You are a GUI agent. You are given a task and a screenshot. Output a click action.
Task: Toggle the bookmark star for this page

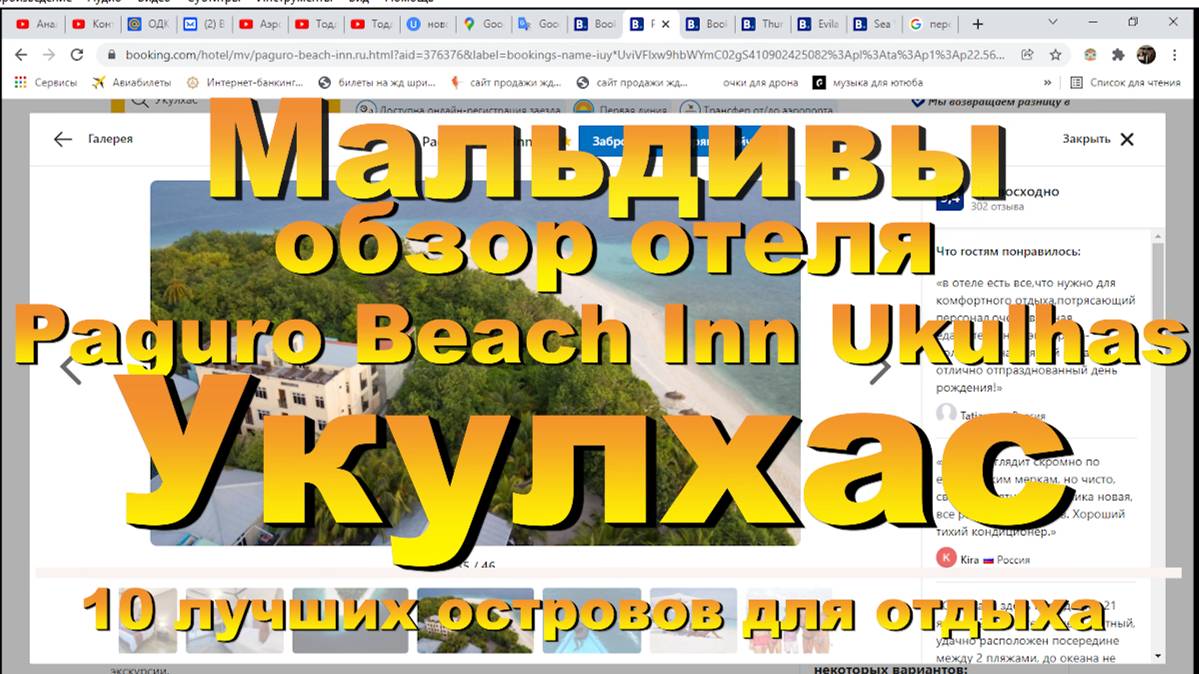pos(1055,55)
